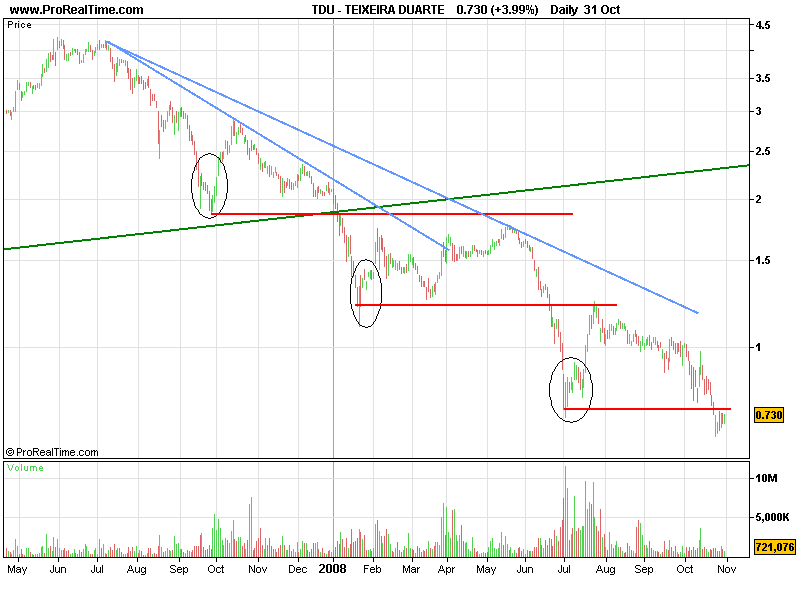Click the TDU - TEIXEIRA DUARTE title
Viewport: 800px width, 600px height.
click(x=378, y=10)
